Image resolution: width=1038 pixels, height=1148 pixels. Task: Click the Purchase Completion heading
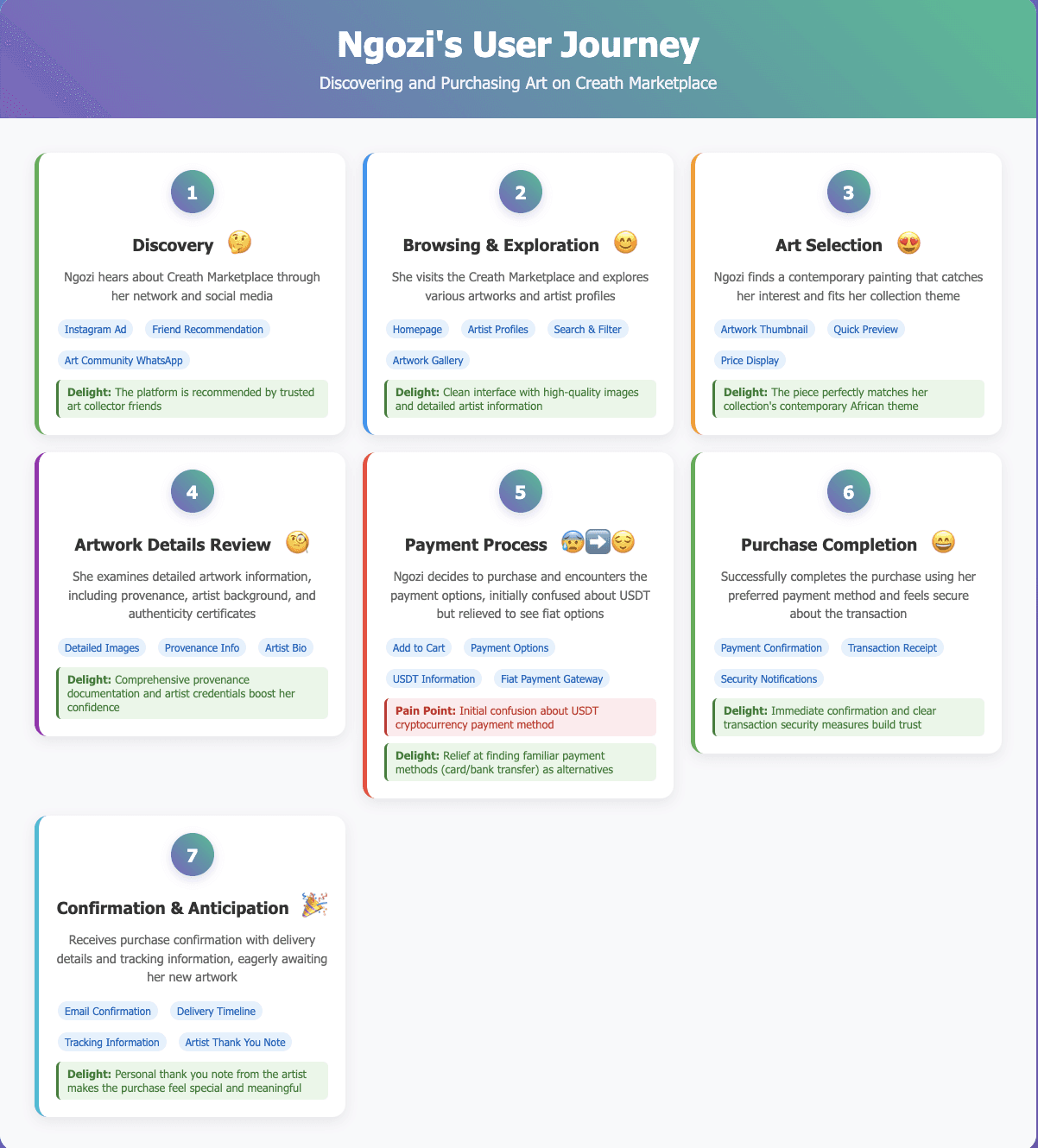829,545
